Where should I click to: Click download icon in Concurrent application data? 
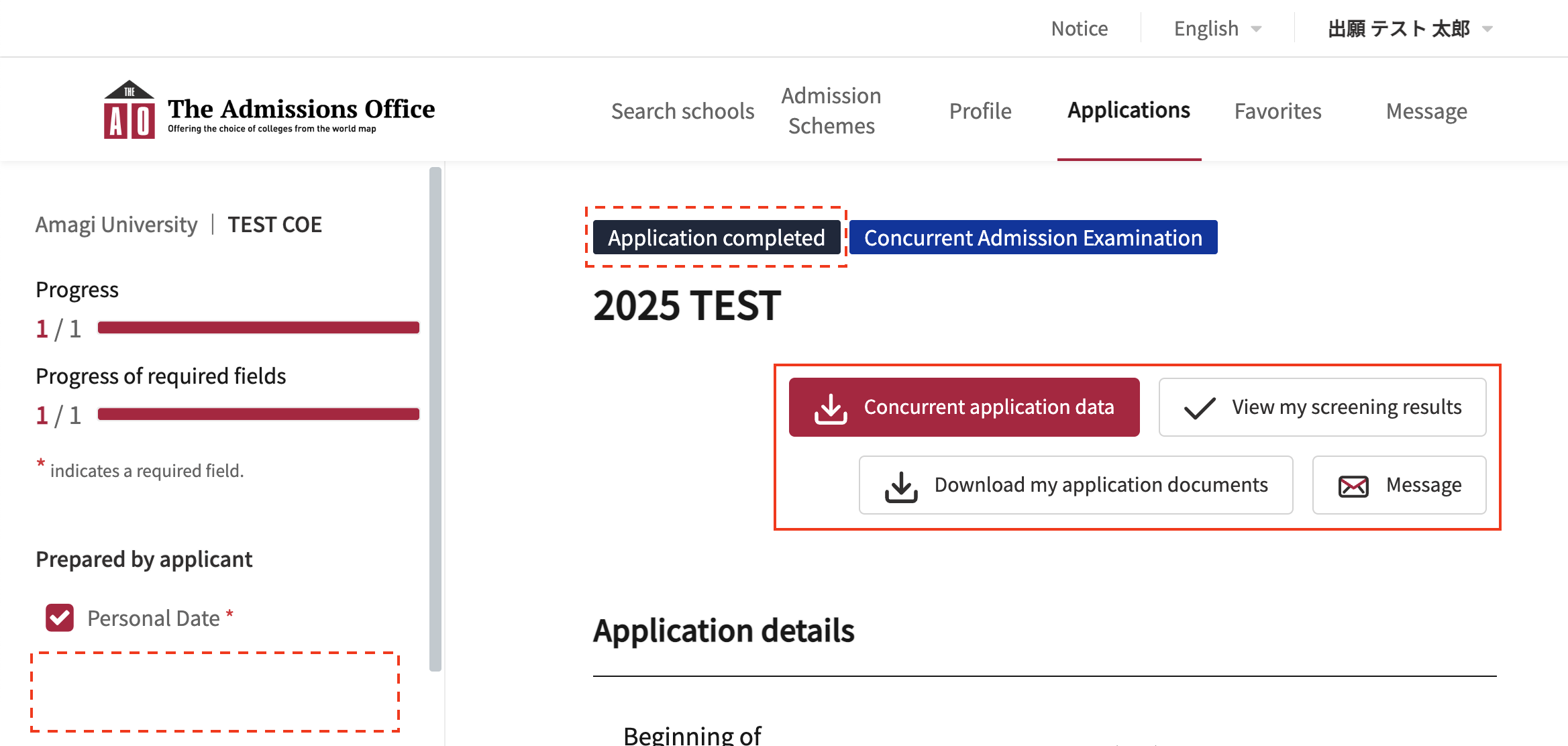click(831, 408)
